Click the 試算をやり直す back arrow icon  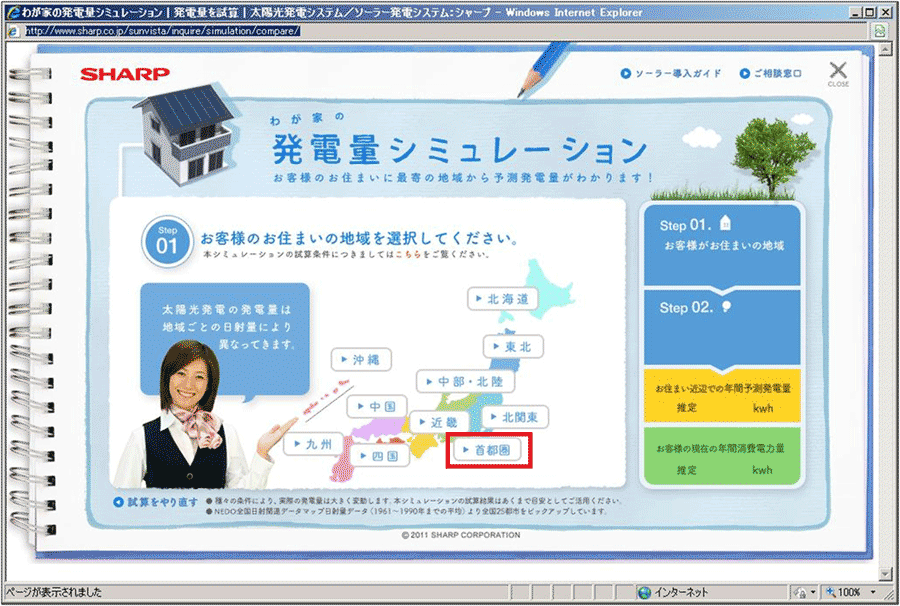pyautogui.click(x=118, y=502)
